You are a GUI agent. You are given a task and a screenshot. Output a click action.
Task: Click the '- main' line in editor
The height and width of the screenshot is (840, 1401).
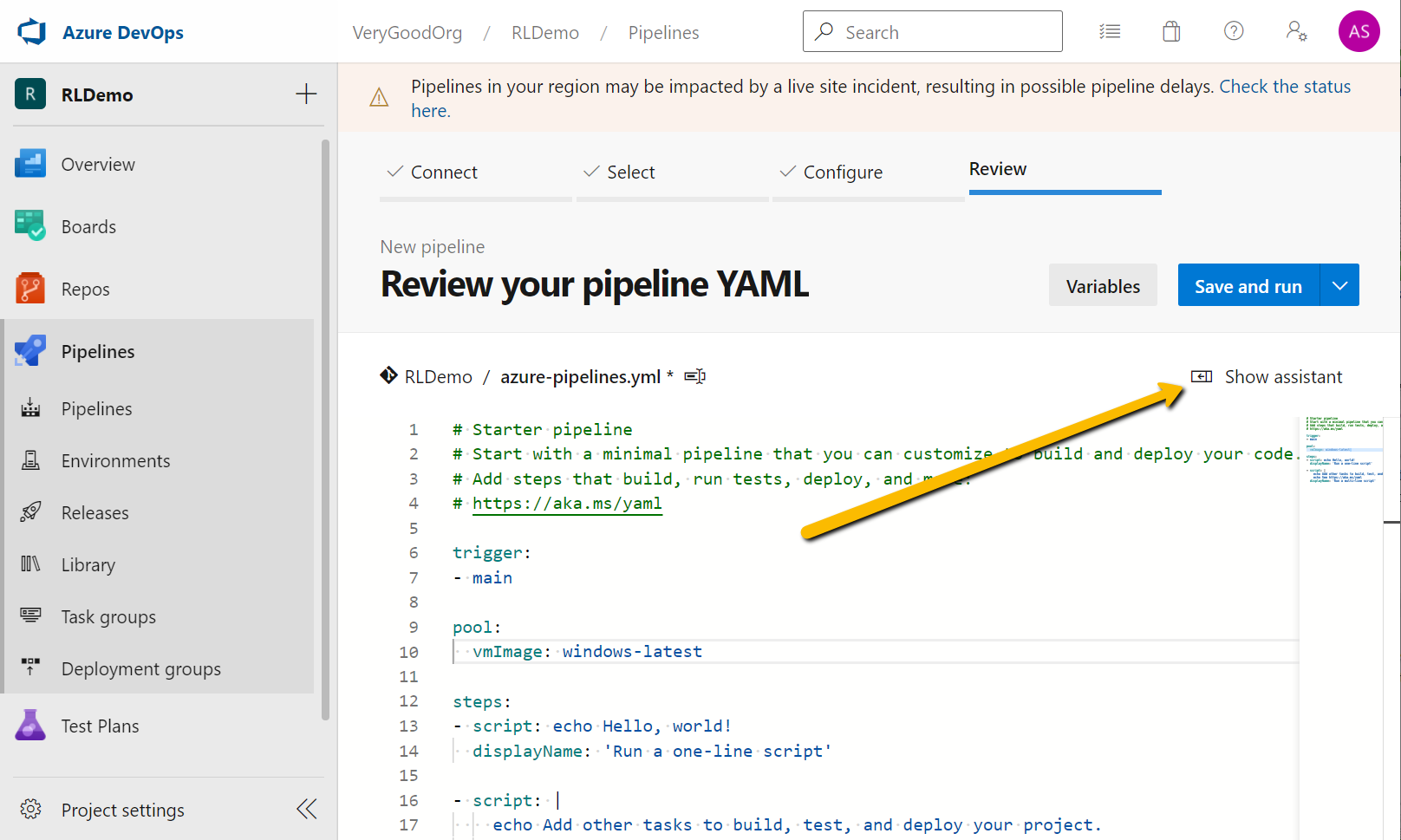pos(483,578)
